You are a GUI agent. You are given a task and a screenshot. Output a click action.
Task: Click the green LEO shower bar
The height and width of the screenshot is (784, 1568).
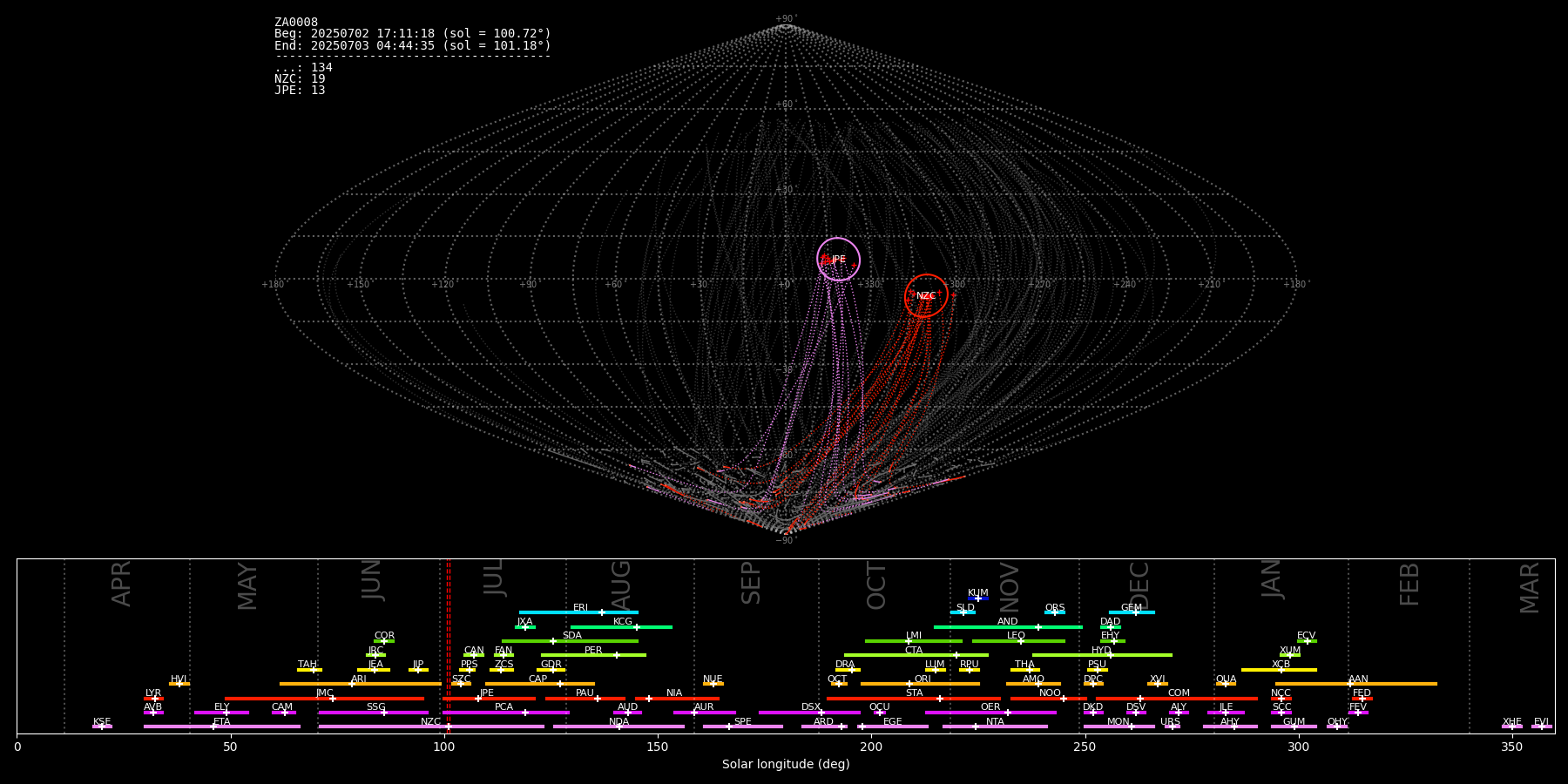click(x=1018, y=641)
